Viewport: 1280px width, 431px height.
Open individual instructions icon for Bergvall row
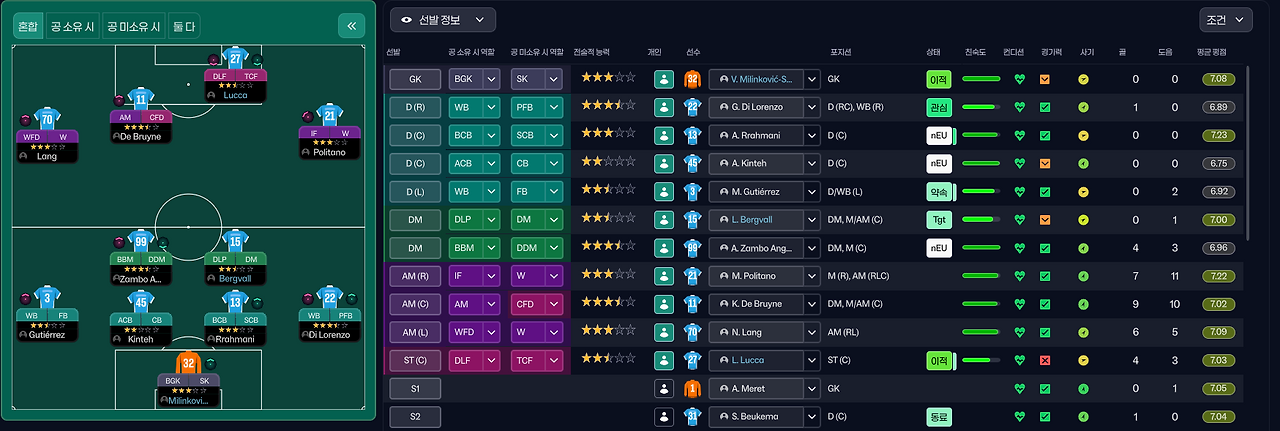[662, 219]
